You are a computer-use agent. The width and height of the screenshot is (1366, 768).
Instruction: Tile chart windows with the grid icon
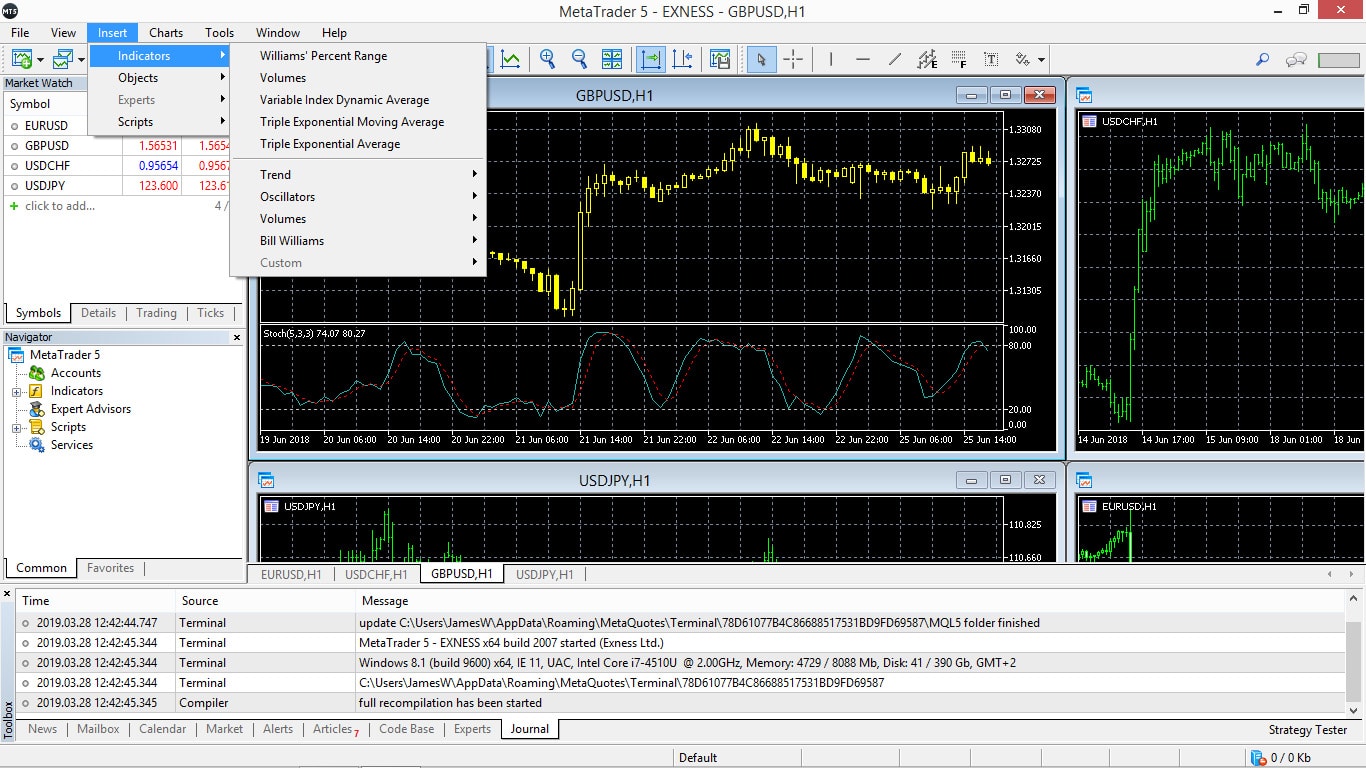612,59
